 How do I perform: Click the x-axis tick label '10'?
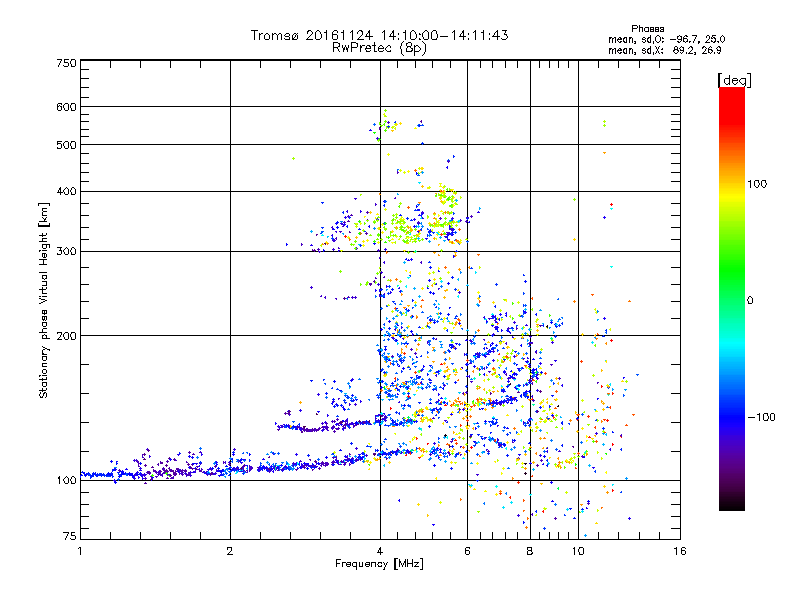click(x=578, y=551)
